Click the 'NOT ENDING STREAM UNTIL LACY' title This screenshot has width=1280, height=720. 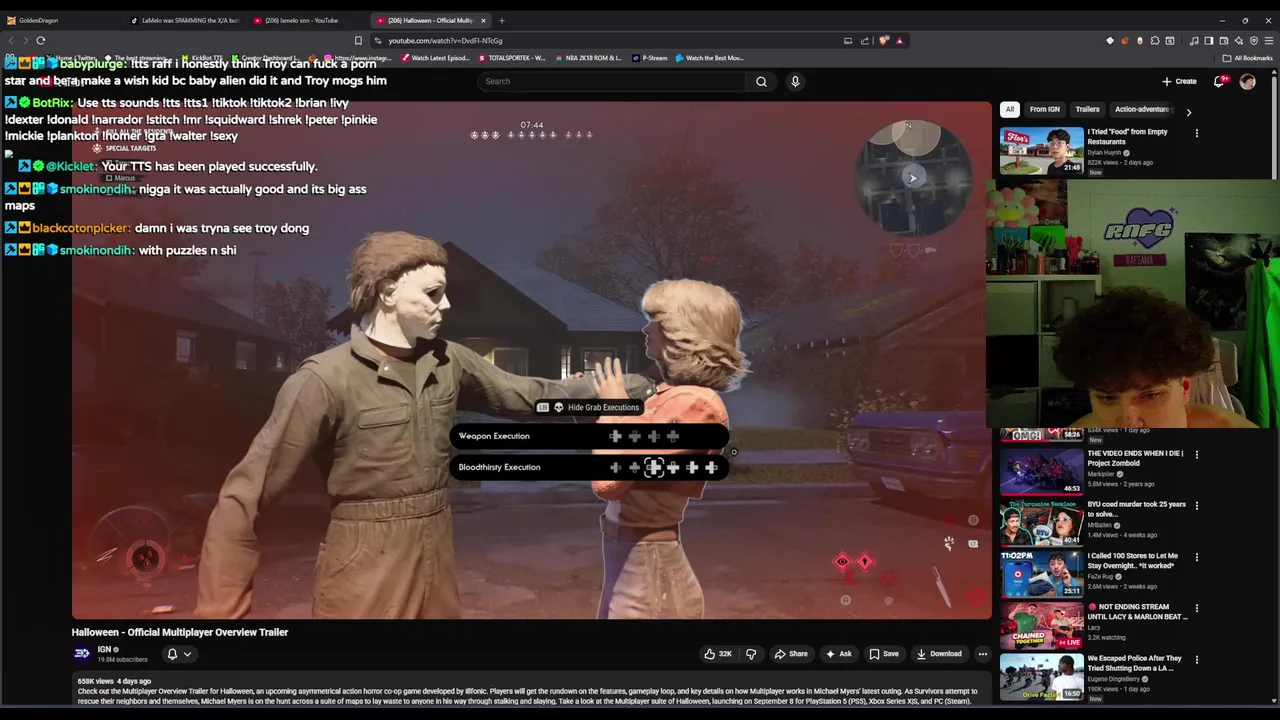[1137, 612]
